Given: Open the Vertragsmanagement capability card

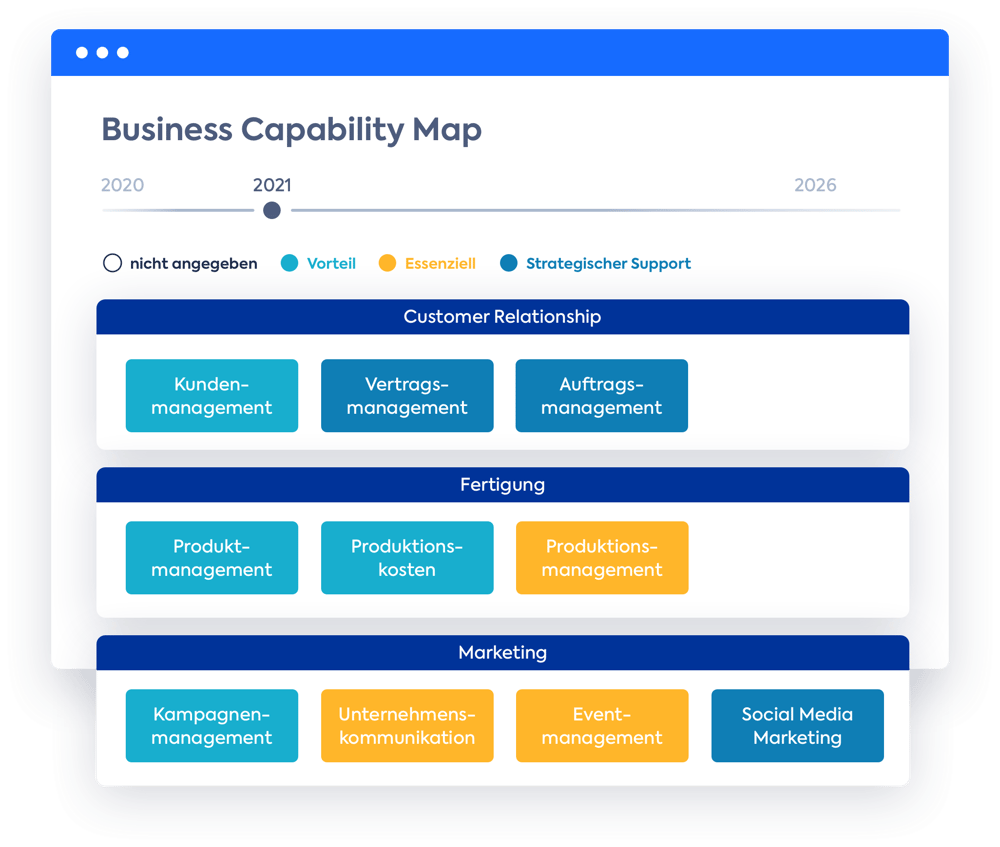Looking at the screenshot, I should pos(407,395).
